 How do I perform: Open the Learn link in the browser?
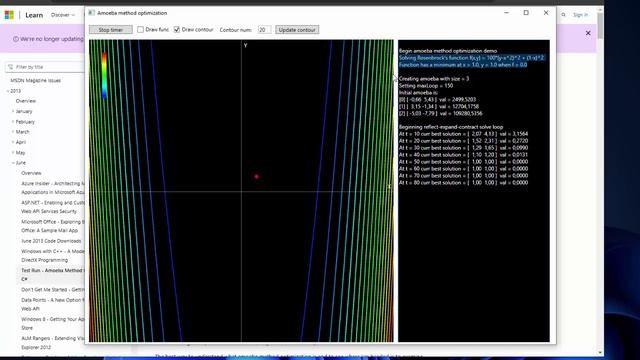pos(34,15)
